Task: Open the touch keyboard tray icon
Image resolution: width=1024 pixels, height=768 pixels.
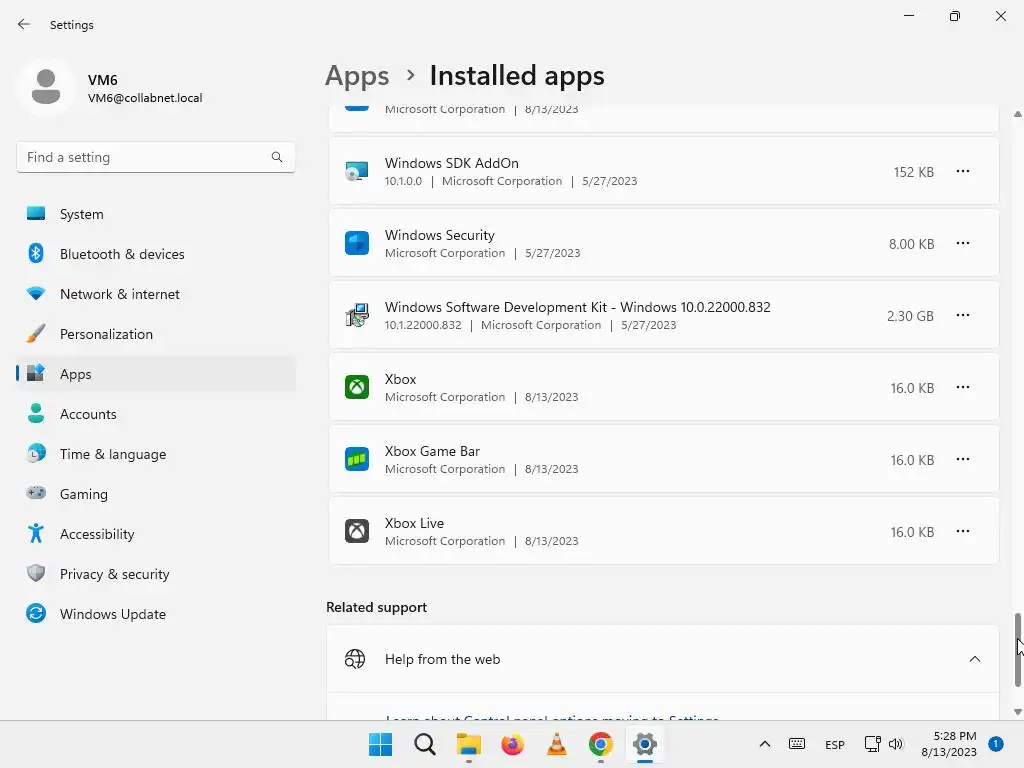Action: [x=797, y=744]
